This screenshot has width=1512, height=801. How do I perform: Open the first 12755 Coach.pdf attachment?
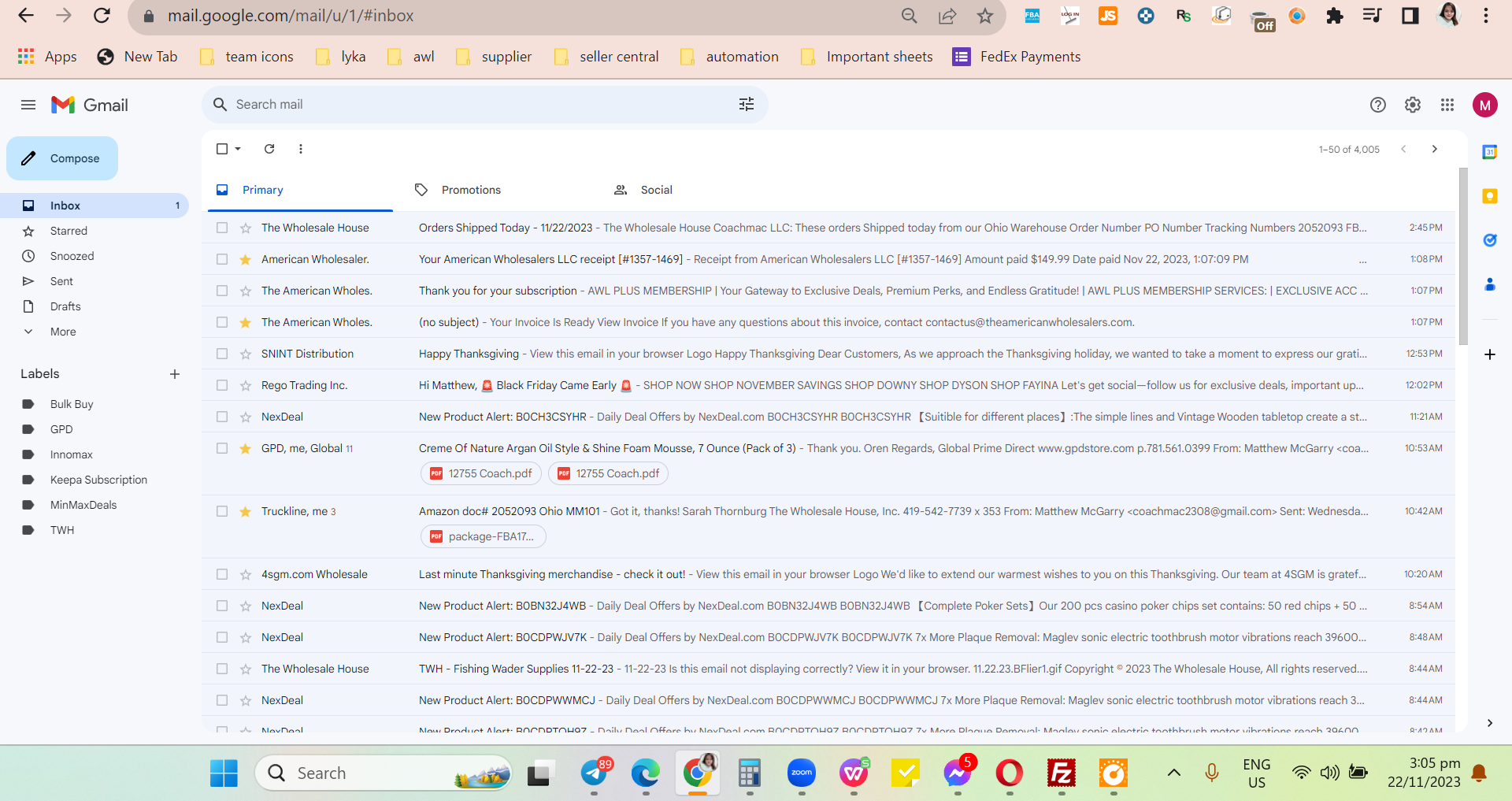(481, 473)
